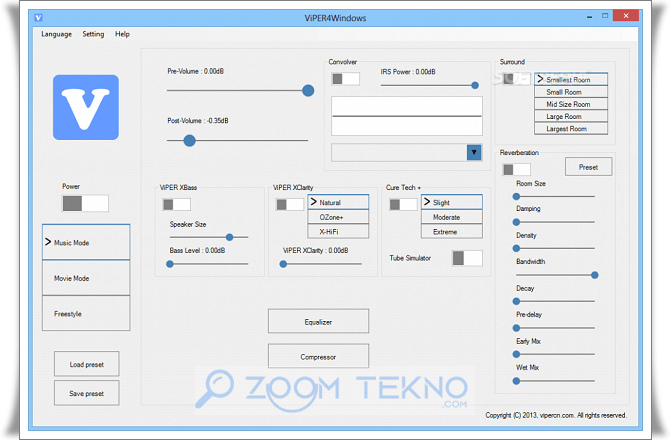
Task: Minimize the ViPER4Windows window
Action: pyautogui.click(x=590, y=16)
